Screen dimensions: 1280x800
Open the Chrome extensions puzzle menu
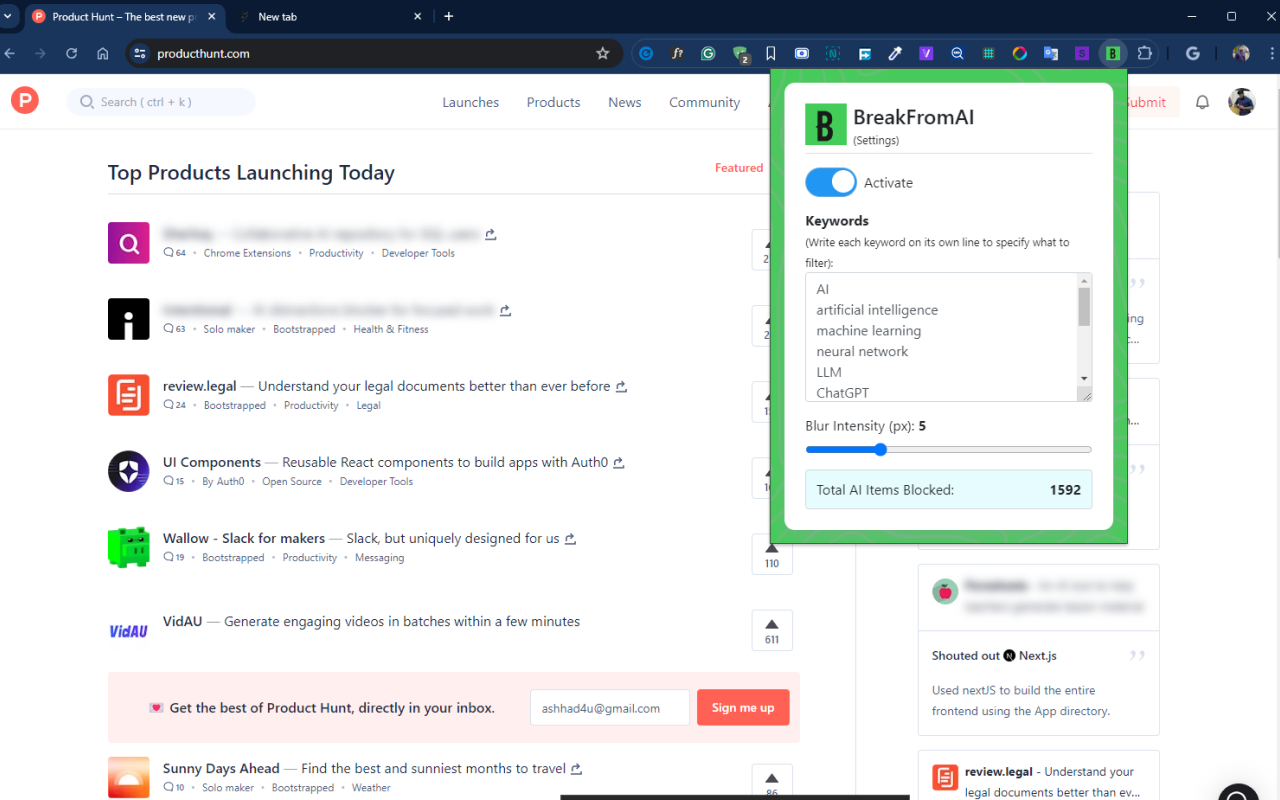(x=1145, y=53)
